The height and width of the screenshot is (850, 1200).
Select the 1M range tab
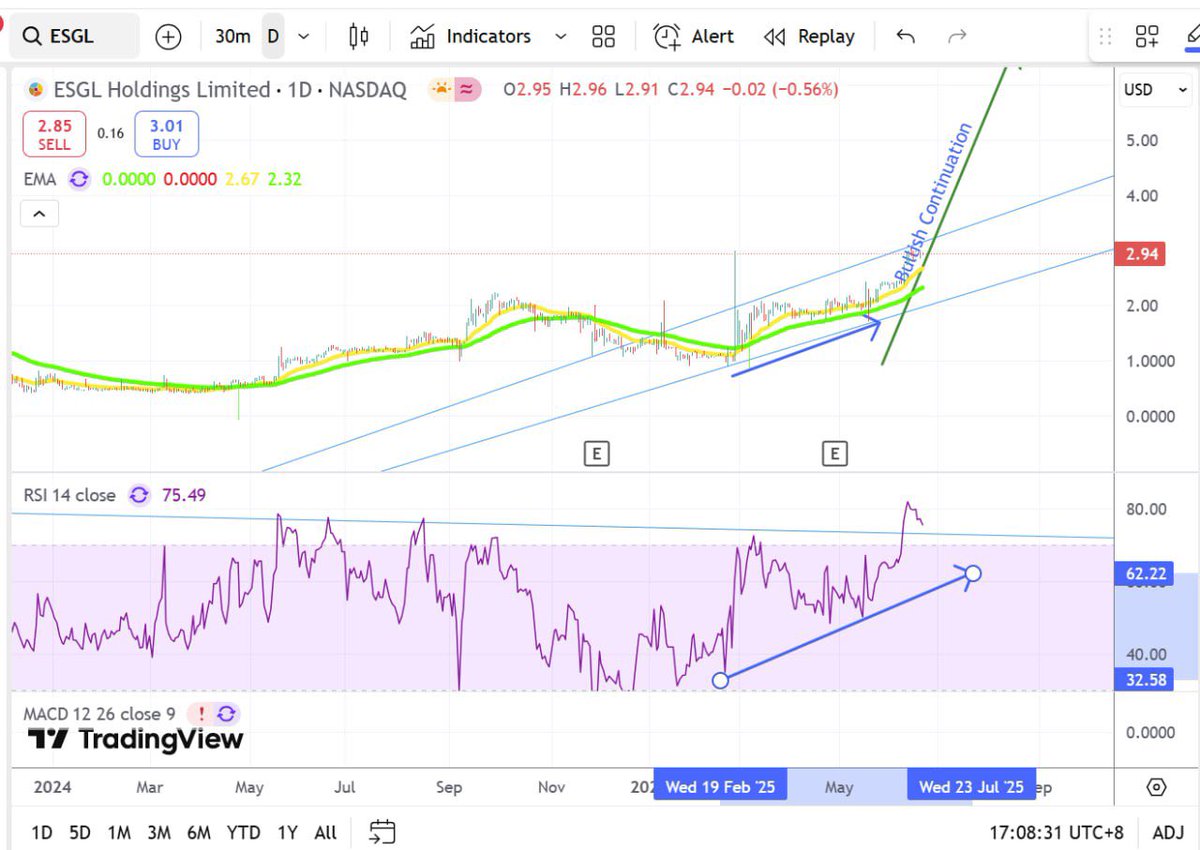[119, 832]
